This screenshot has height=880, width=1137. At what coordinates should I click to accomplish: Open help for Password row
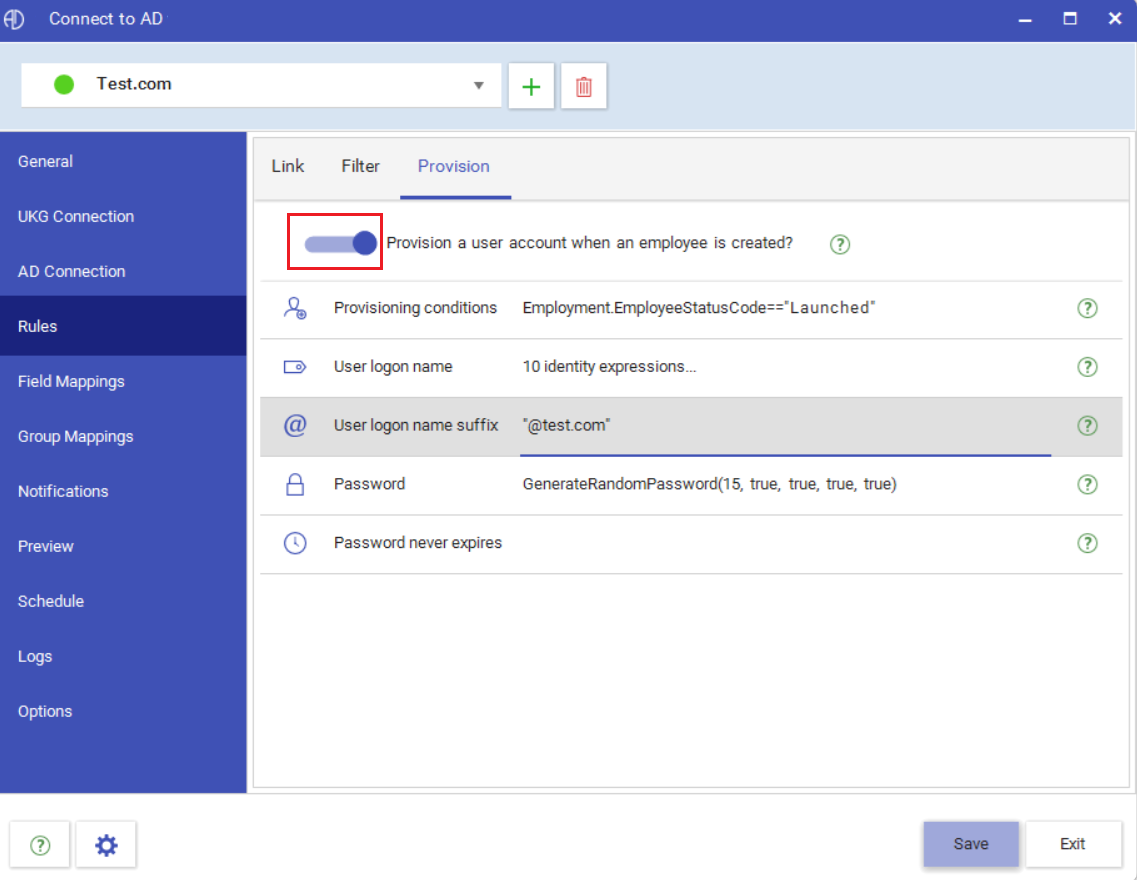(x=1087, y=484)
